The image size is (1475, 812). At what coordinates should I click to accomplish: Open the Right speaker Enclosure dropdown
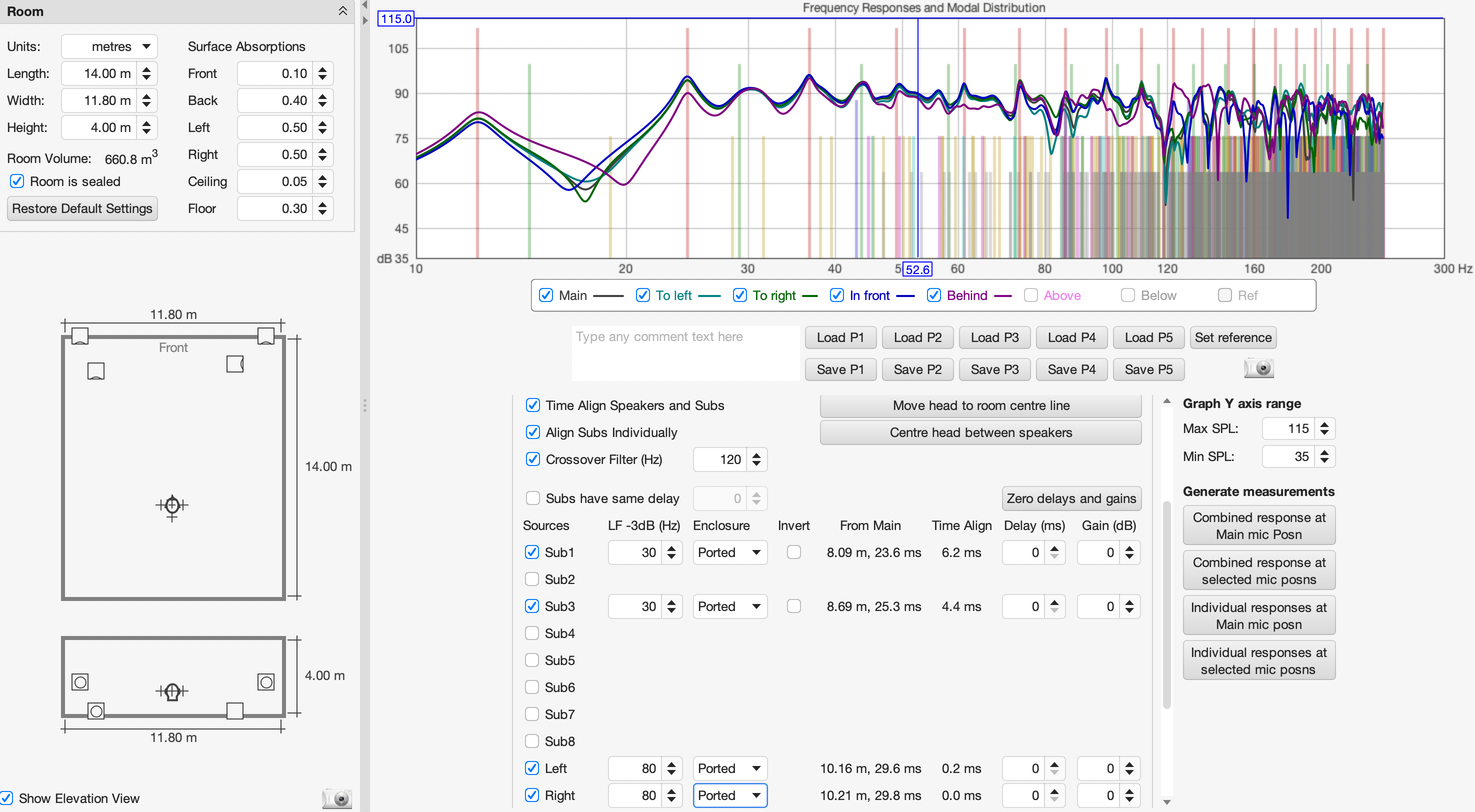coord(729,795)
